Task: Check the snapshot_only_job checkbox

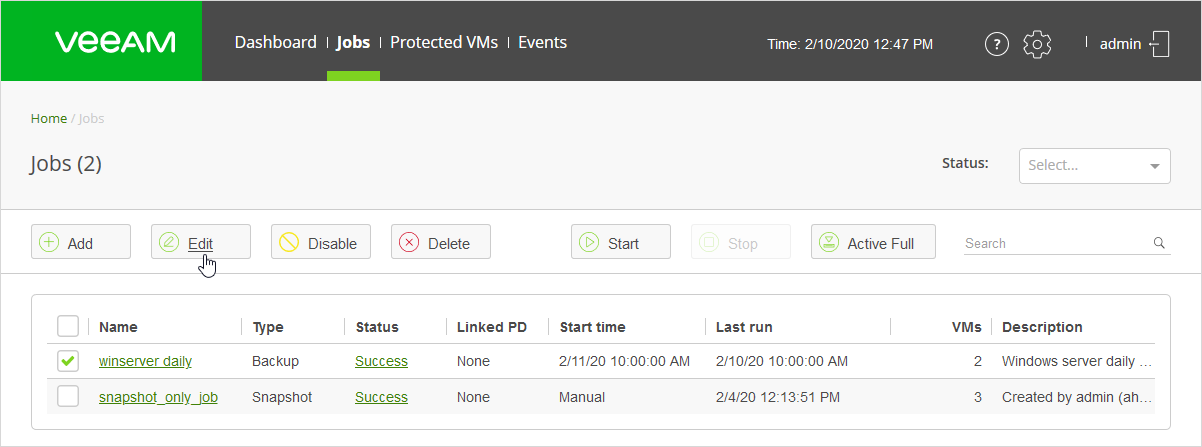Action: [68, 397]
